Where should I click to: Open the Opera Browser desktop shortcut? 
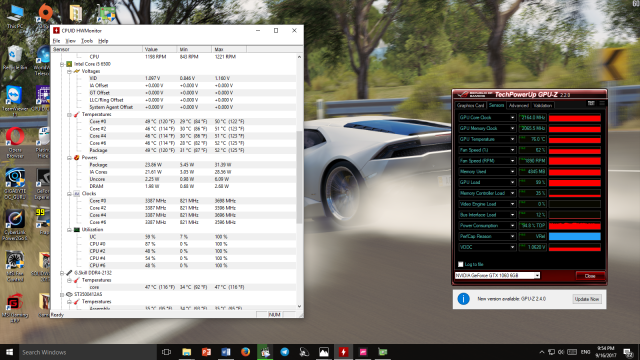point(15,142)
